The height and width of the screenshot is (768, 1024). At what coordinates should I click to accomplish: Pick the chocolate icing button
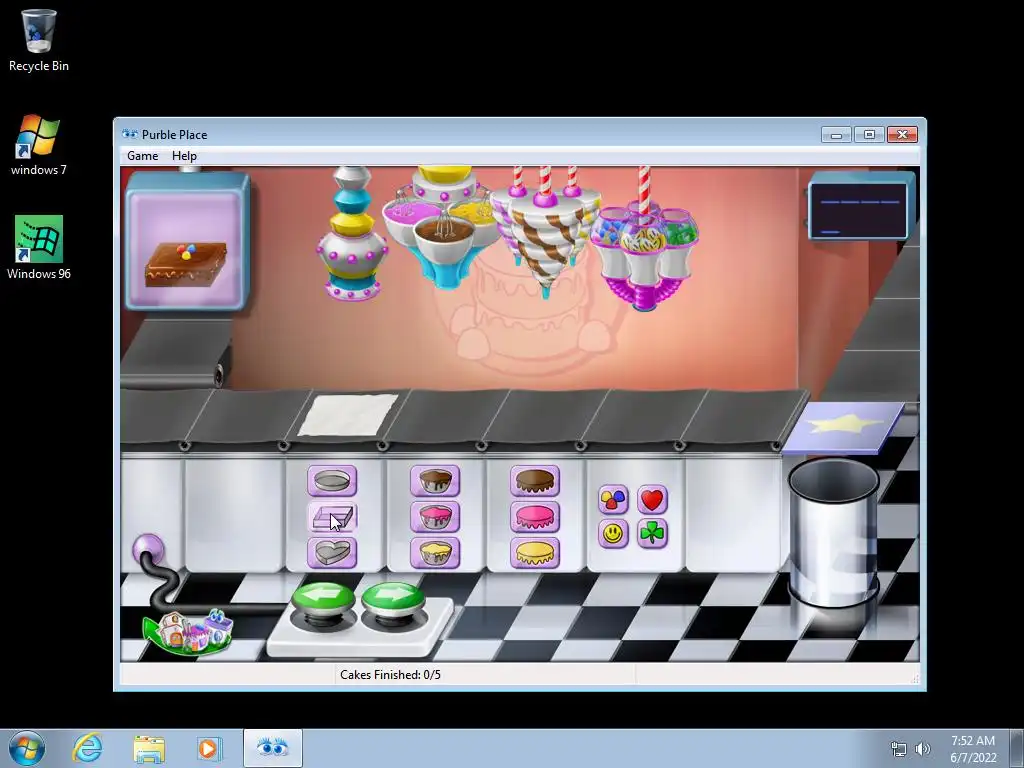point(535,481)
